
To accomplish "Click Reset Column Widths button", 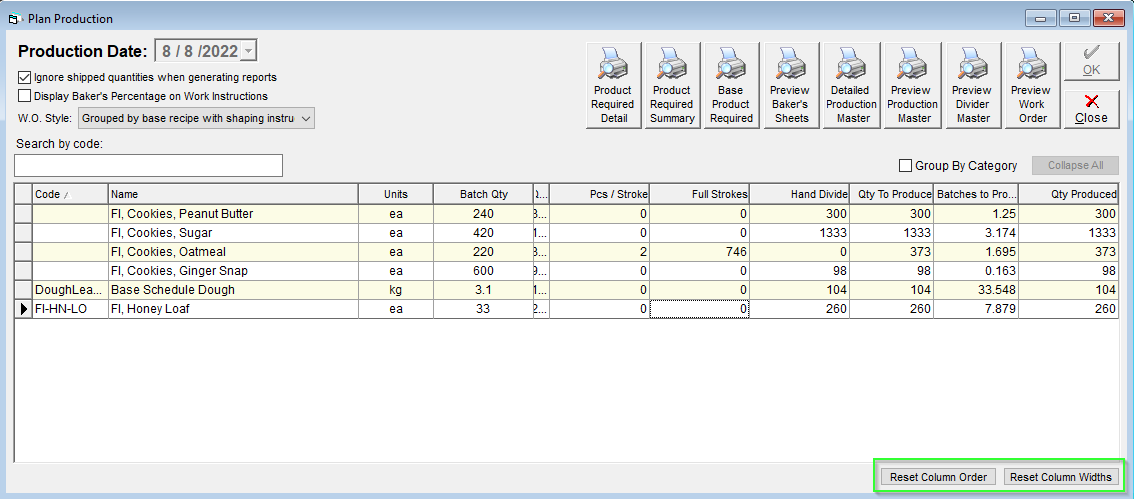I will coord(1060,477).
